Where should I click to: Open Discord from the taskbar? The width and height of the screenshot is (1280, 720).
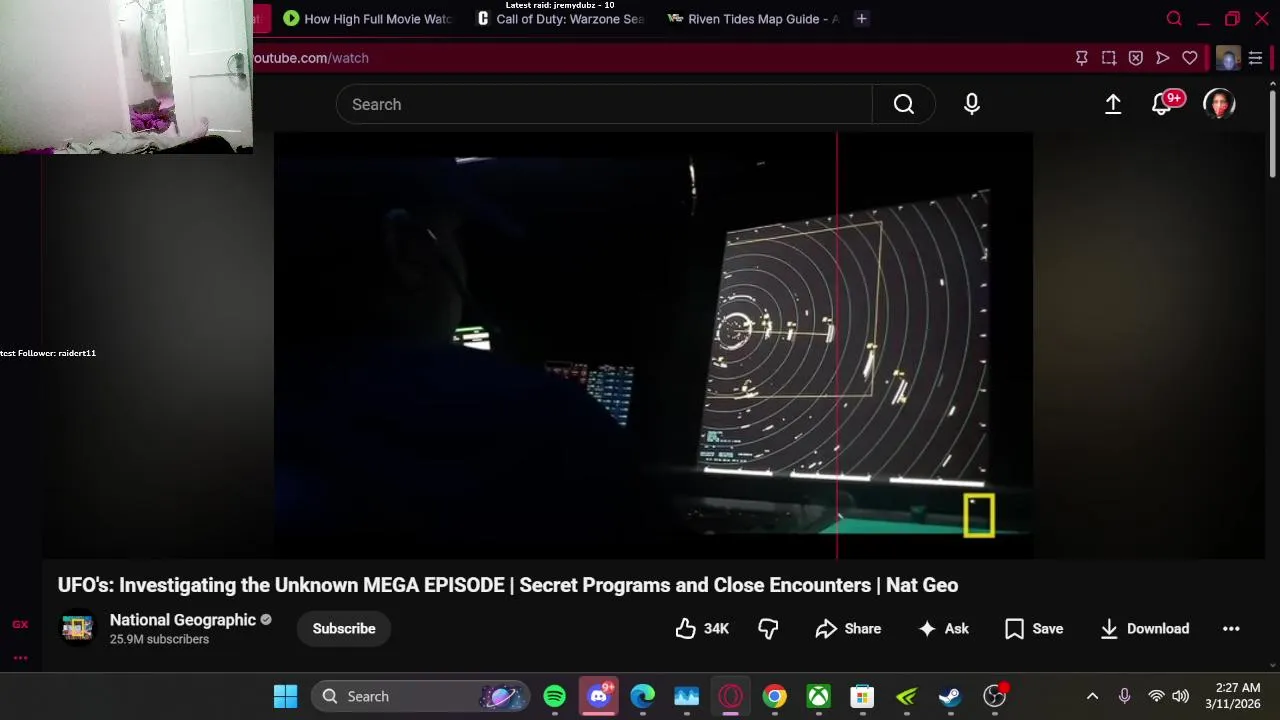tap(599, 696)
